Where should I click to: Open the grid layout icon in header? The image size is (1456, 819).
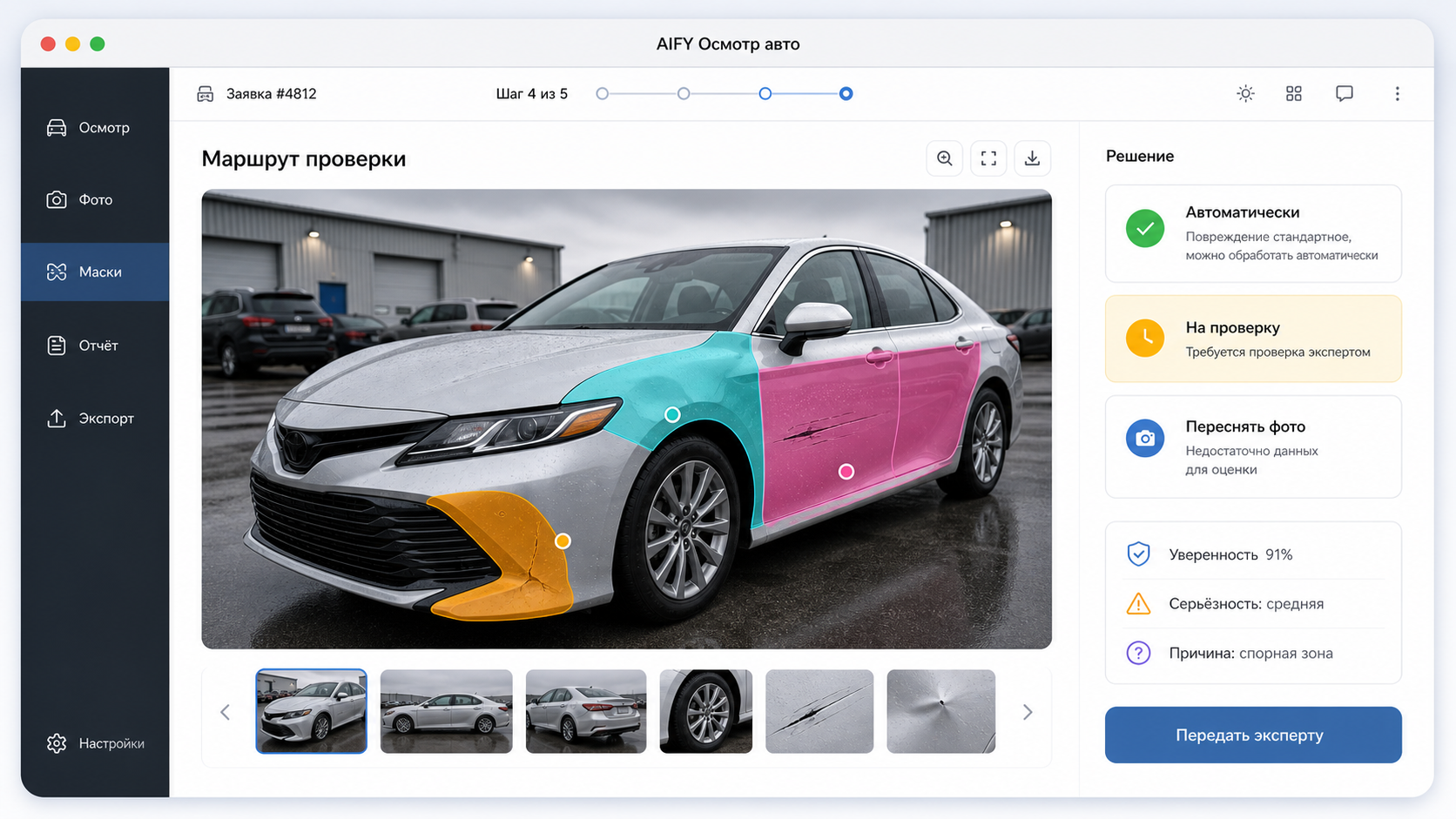[x=1294, y=93]
